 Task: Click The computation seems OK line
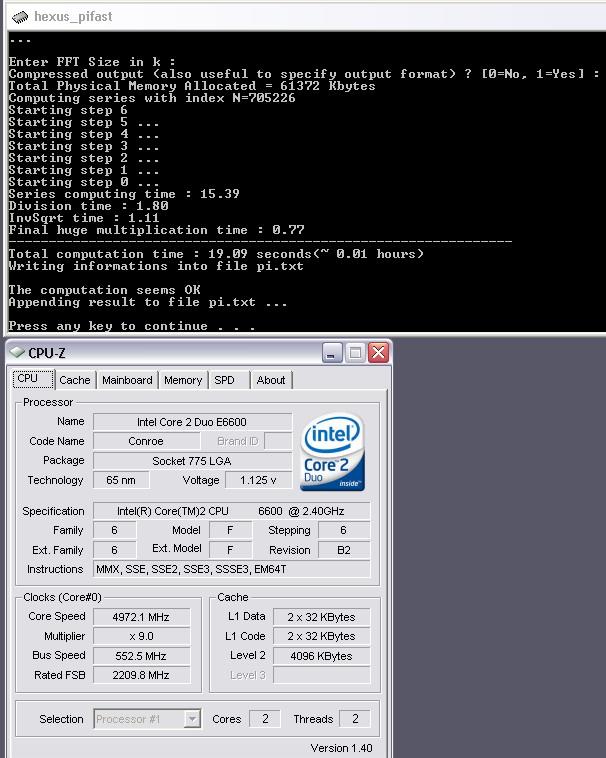coord(104,290)
